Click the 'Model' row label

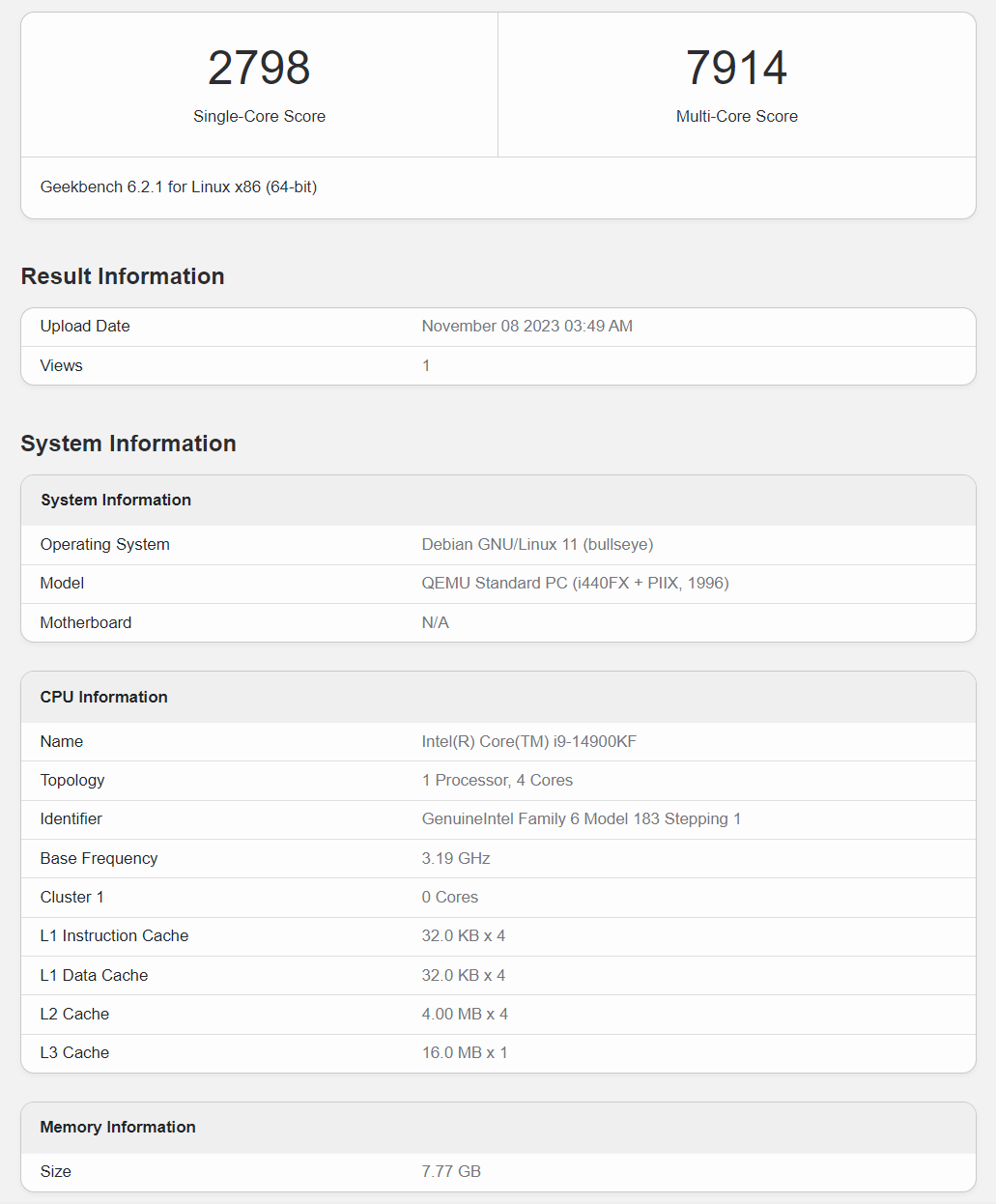click(x=62, y=583)
